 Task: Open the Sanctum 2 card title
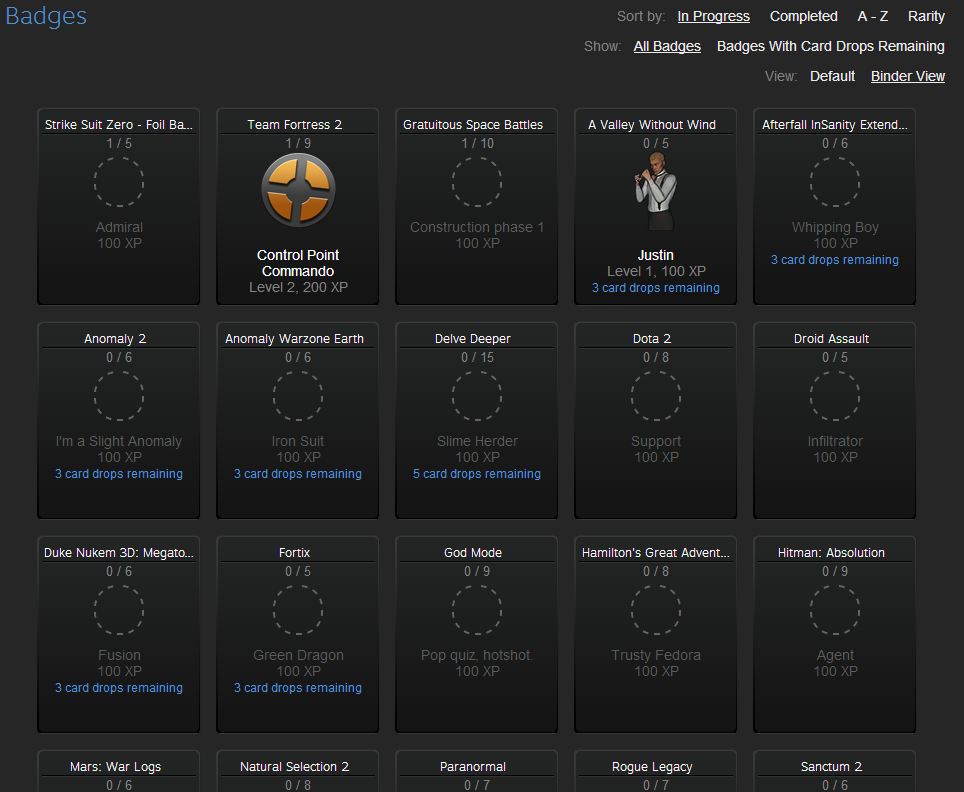point(831,767)
